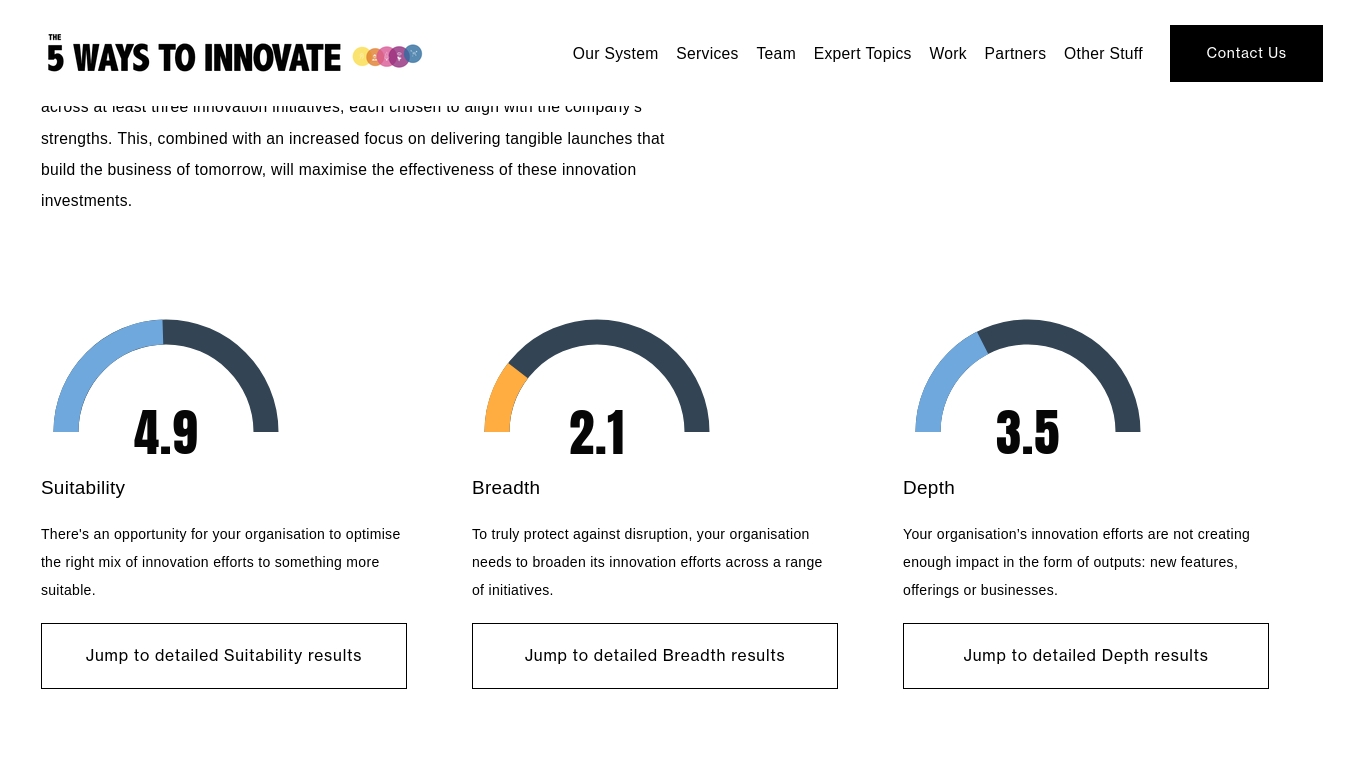
Task: Open the Partners nav link
Action: pos(1015,54)
